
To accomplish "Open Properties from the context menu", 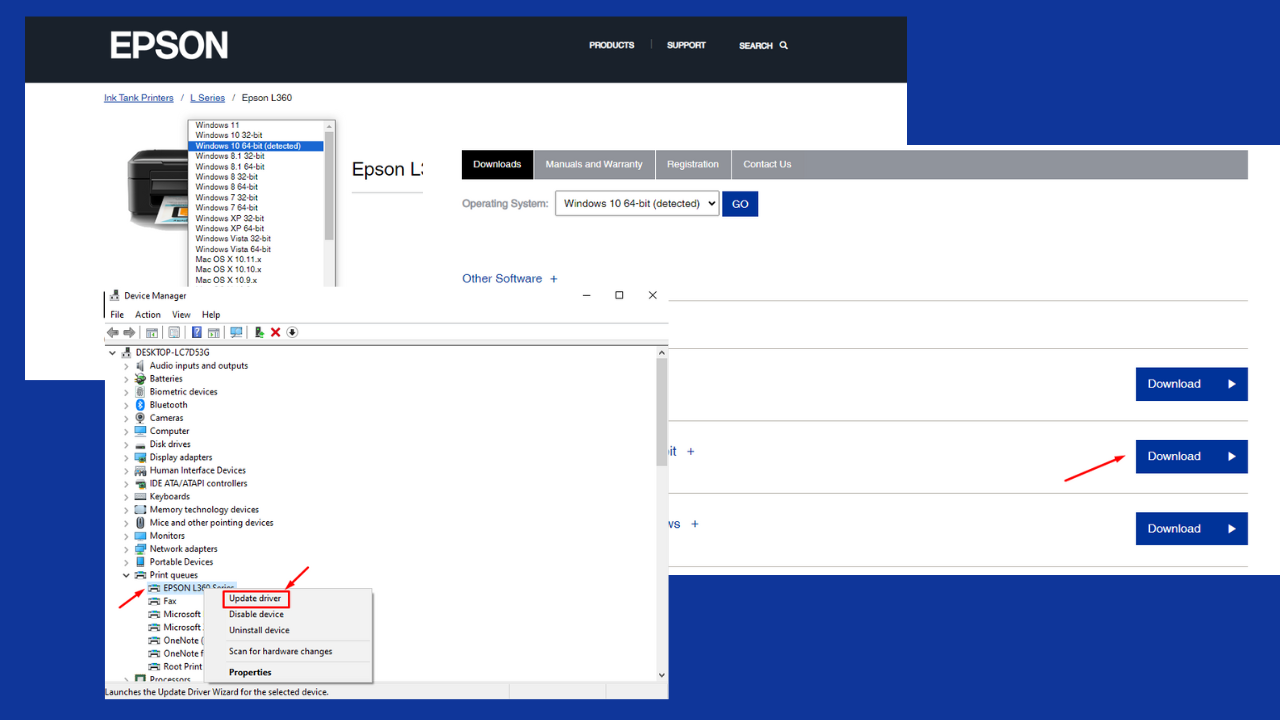I will click(x=250, y=672).
